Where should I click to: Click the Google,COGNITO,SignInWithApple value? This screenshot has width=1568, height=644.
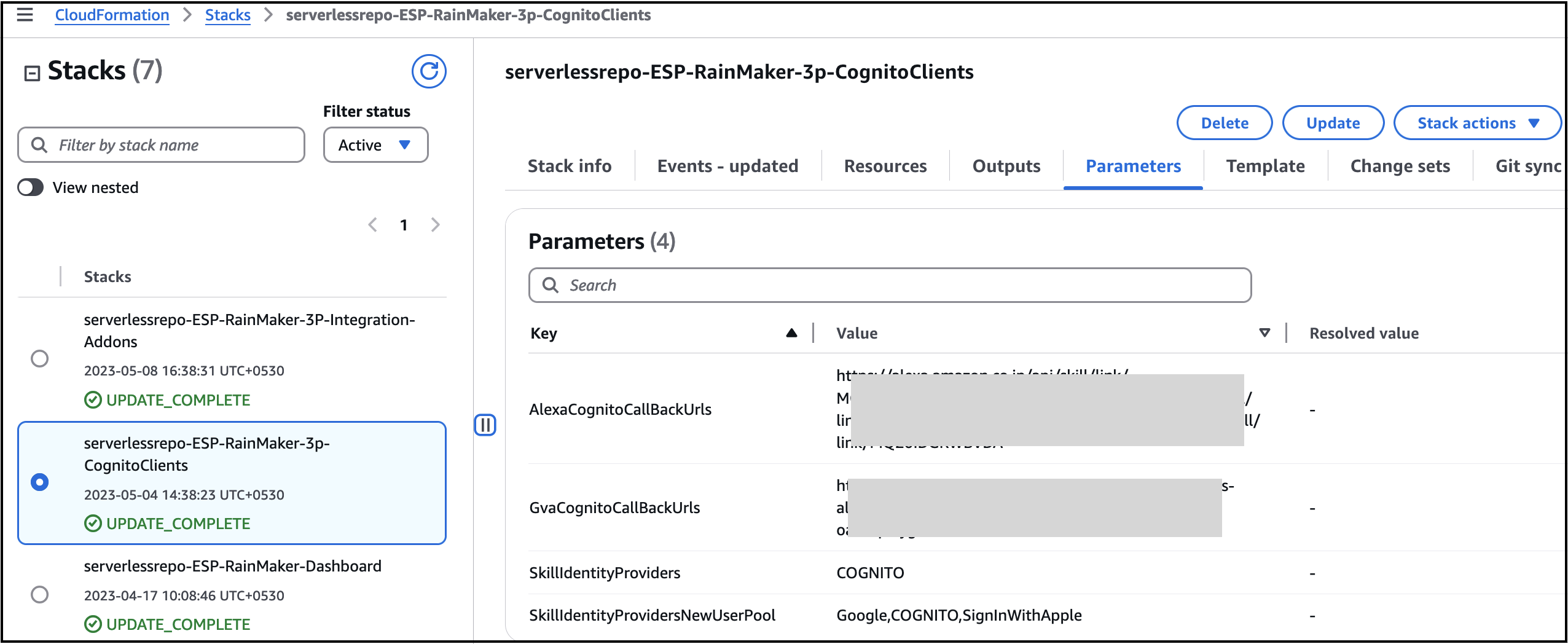(x=959, y=615)
